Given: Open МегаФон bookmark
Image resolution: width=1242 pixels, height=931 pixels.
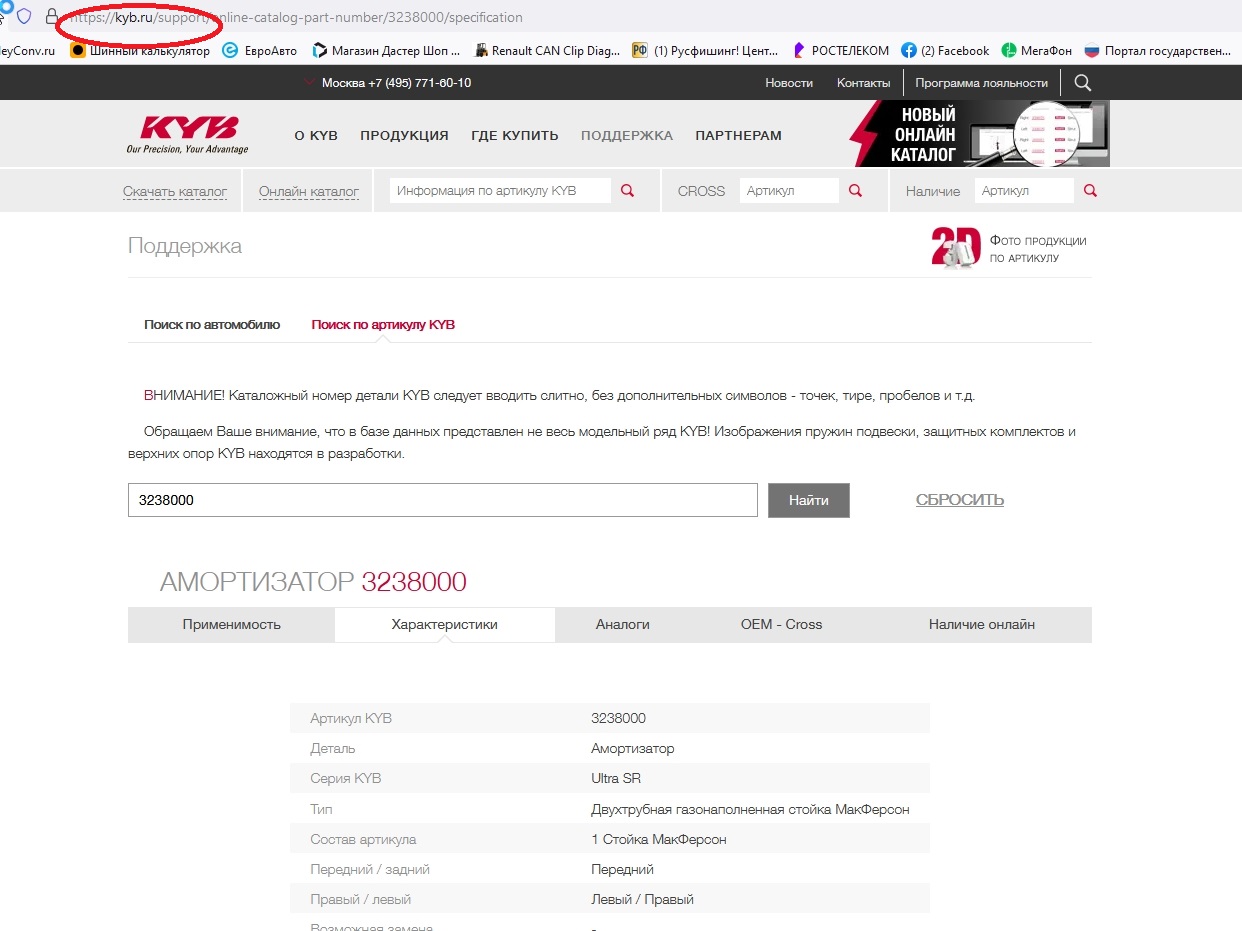Looking at the screenshot, I should [x=1037, y=50].
